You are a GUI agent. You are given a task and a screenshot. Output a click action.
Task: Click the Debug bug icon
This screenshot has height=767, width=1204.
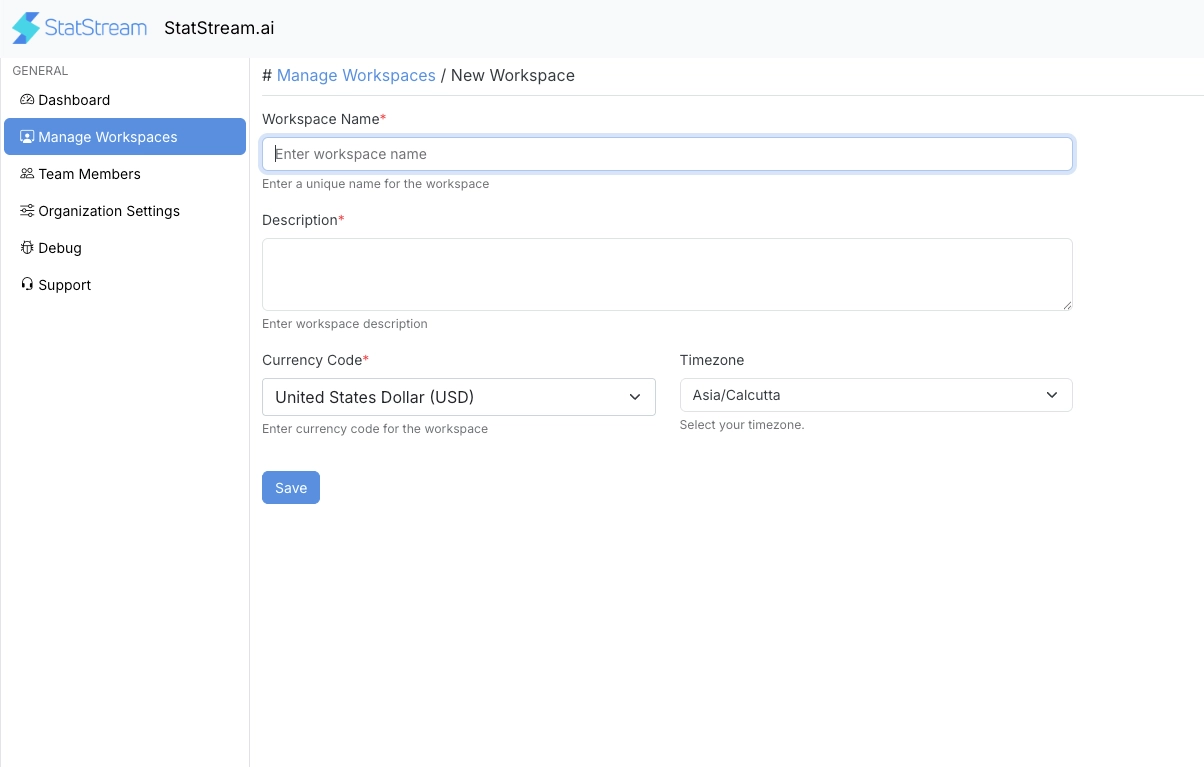coord(27,248)
